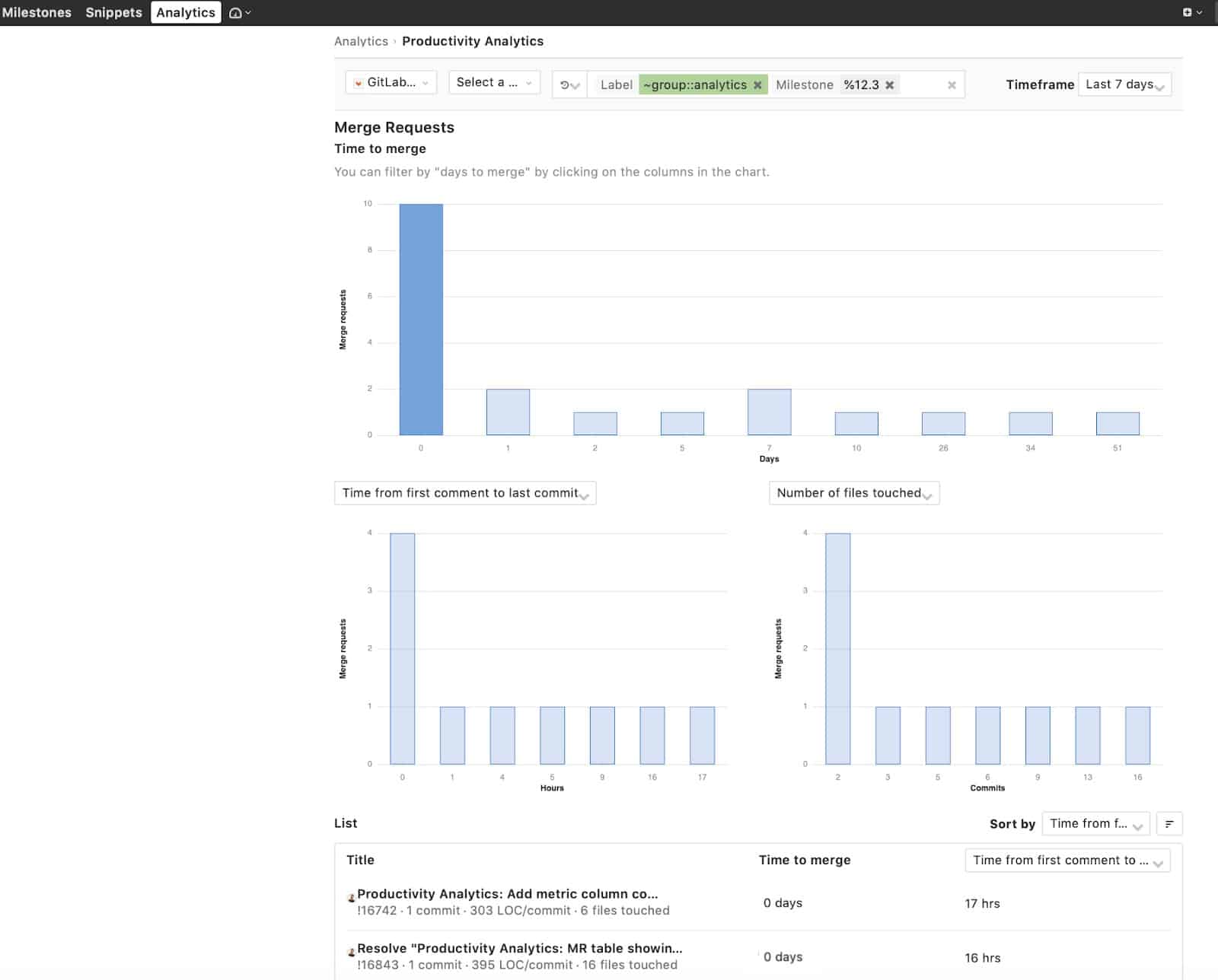
Task: Click the tallest bar at 0 days
Action: click(x=419, y=320)
